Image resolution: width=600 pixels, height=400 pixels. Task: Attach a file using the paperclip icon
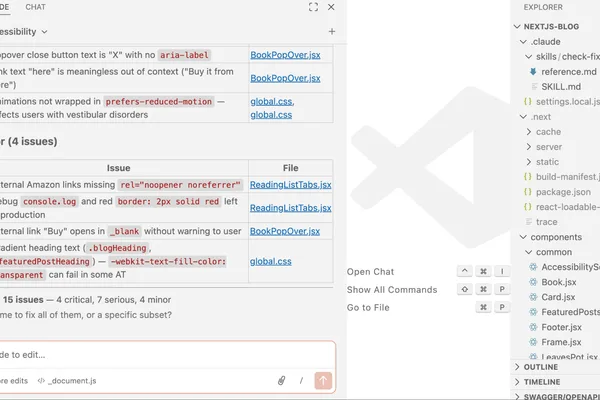[x=281, y=380]
